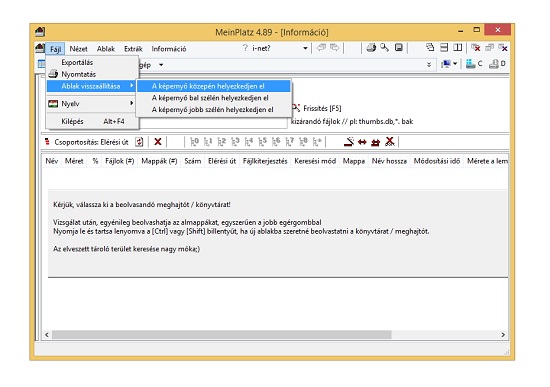The width and height of the screenshot is (550, 387).
Task: Open the Extrák menu
Action: (x=133, y=49)
